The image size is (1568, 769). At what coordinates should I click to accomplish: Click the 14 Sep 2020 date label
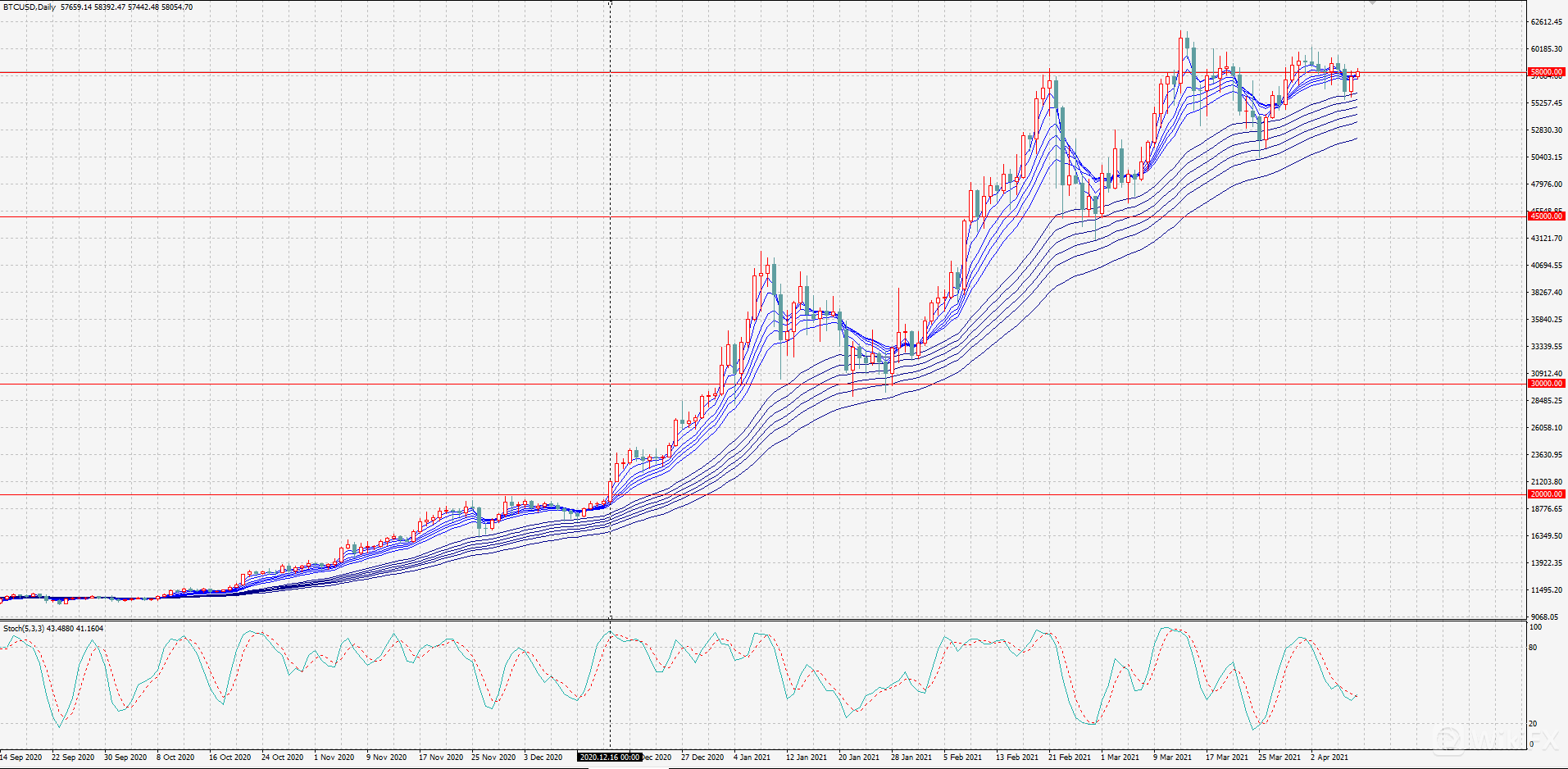click(21, 758)
